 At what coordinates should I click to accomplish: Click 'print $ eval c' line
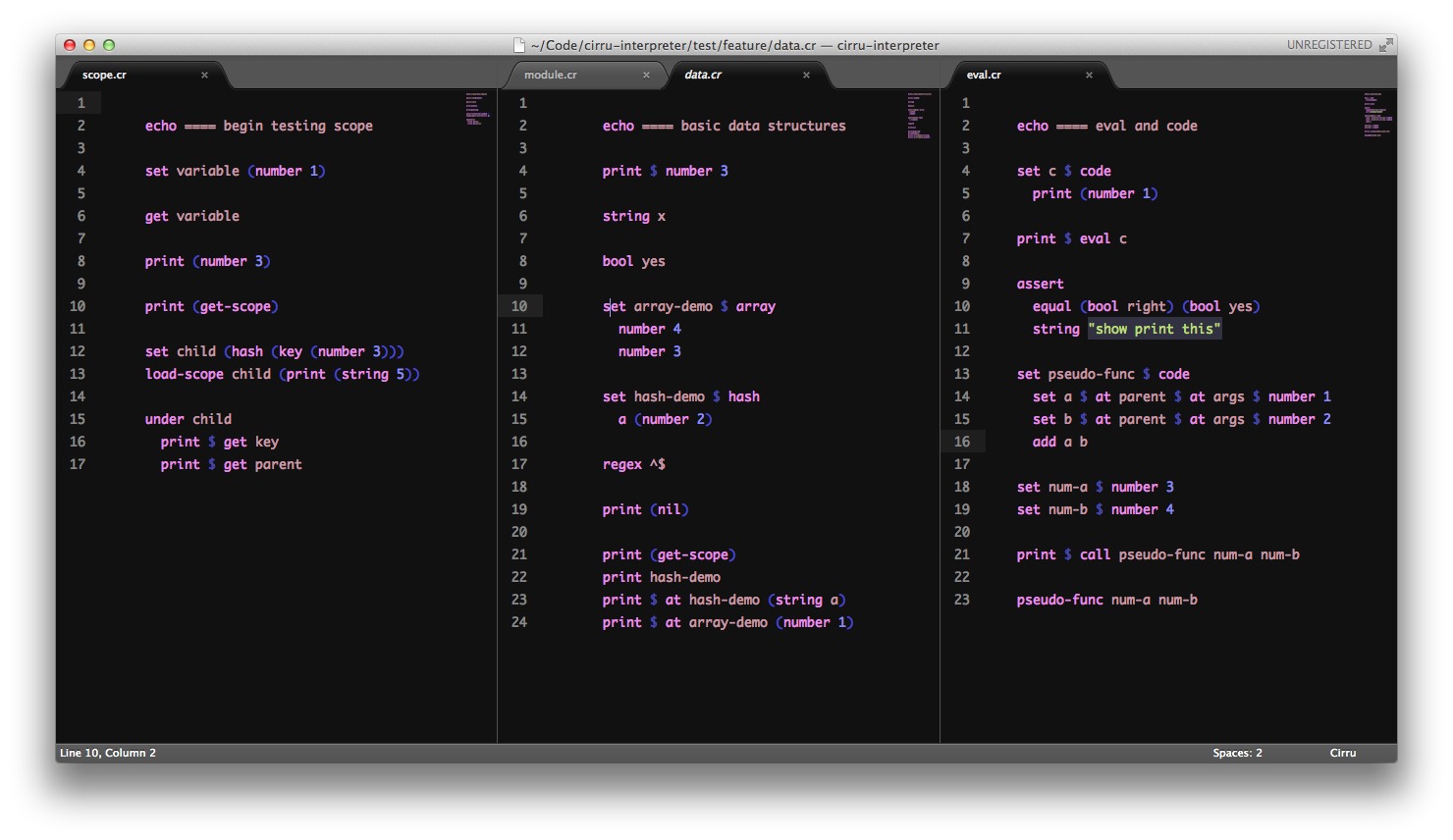coord(1072,238)
